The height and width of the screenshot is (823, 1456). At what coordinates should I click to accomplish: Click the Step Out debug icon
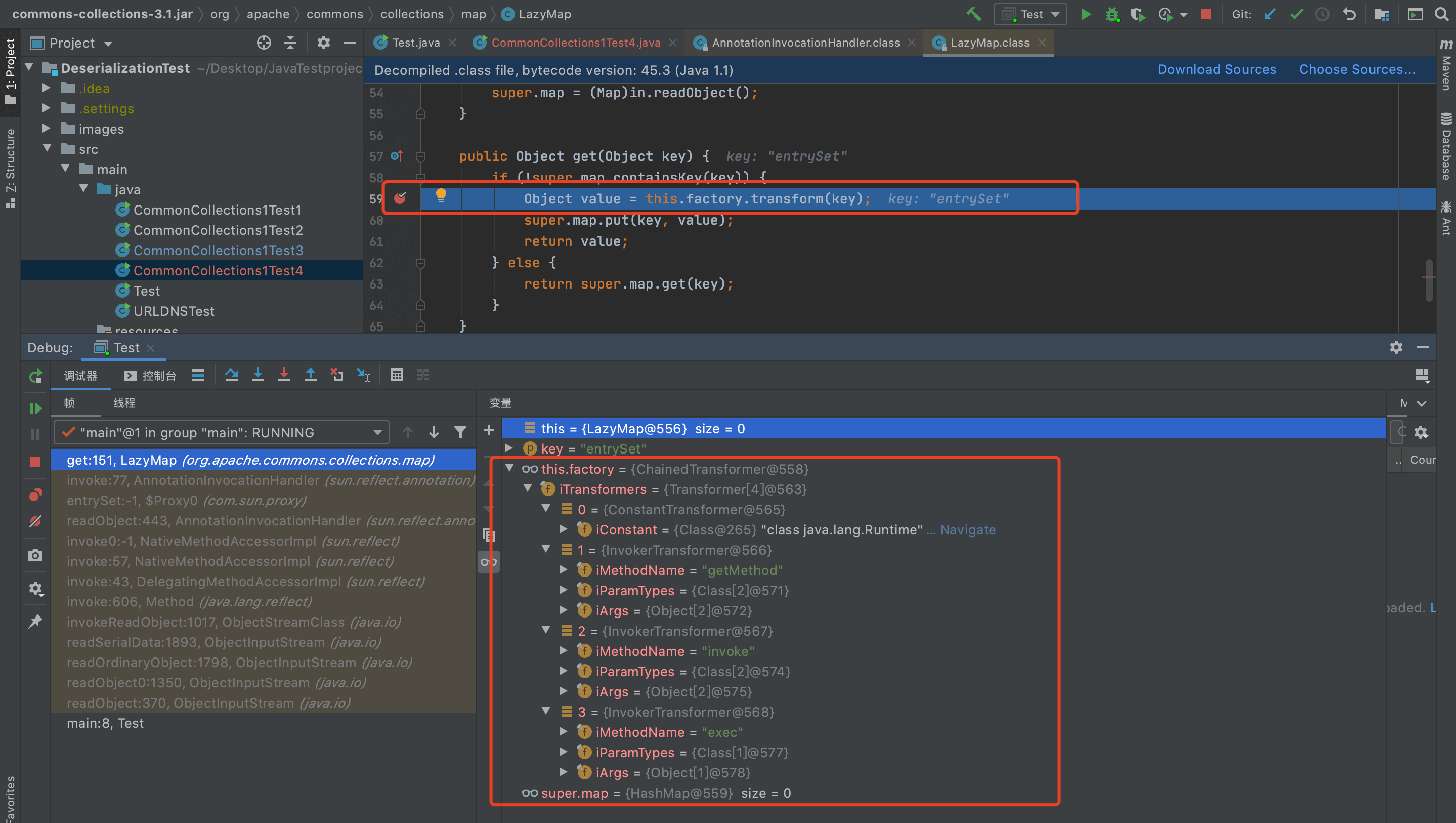click(x=310, y=375)
